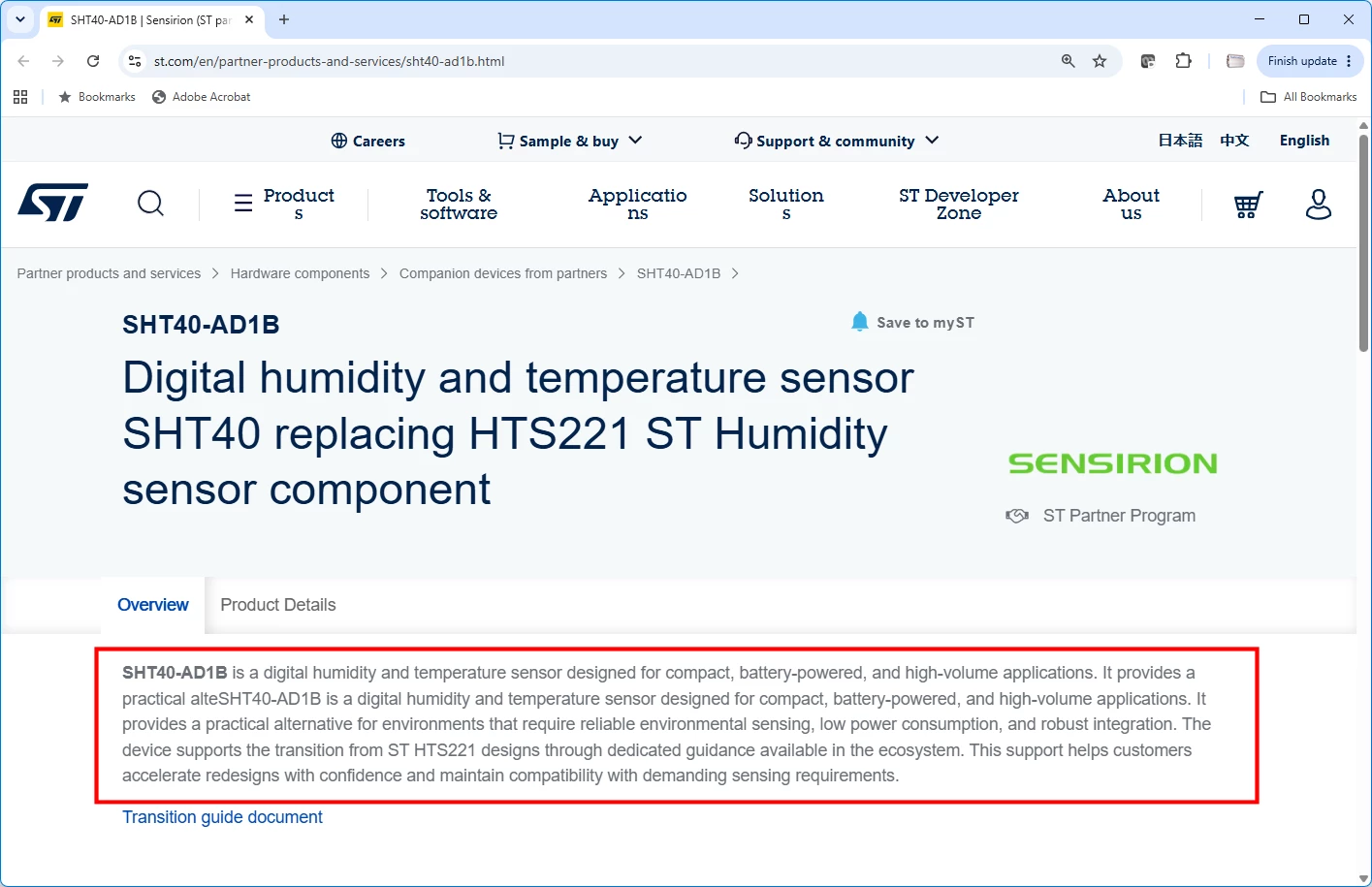Open the apps grid in bookmarks bar
The height and width of the screenshot is (887, 1372).
(x=20, y=97)
